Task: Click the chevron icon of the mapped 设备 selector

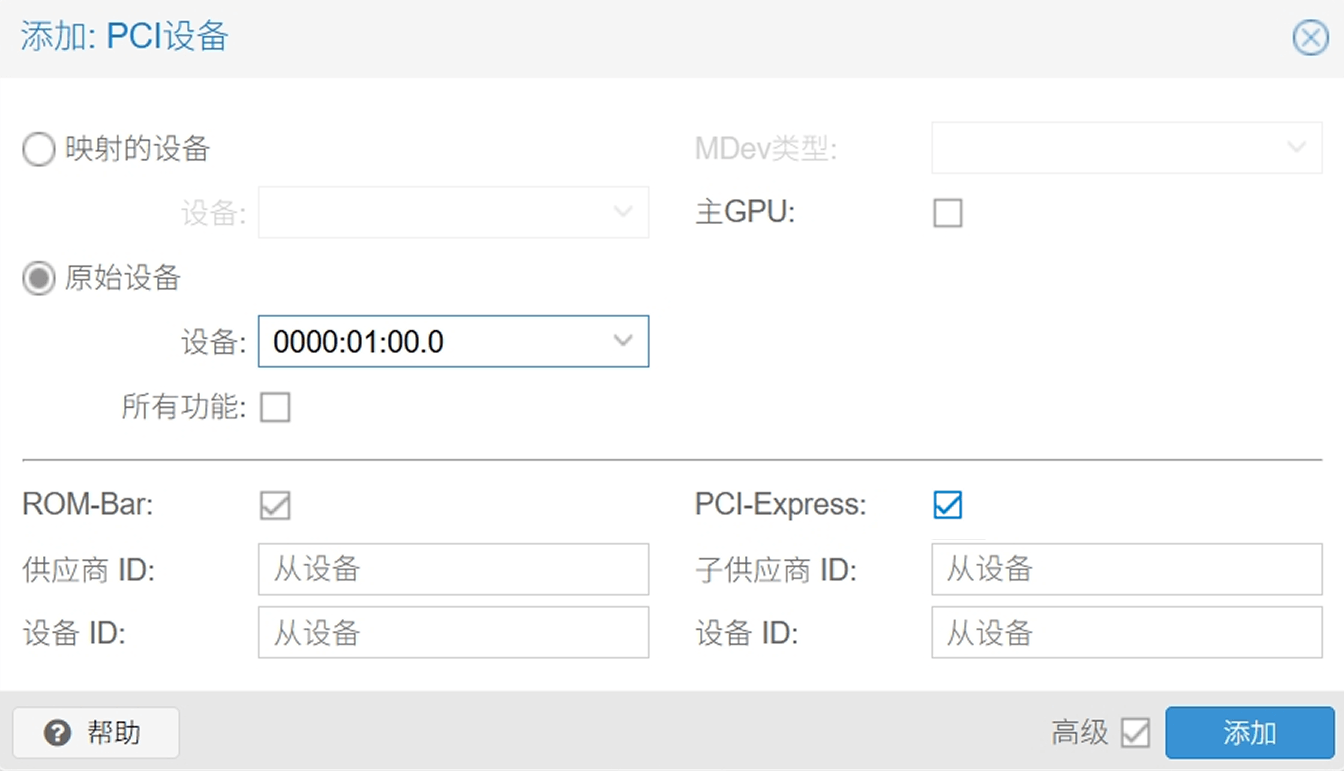Action: click(x=623, y=212)
